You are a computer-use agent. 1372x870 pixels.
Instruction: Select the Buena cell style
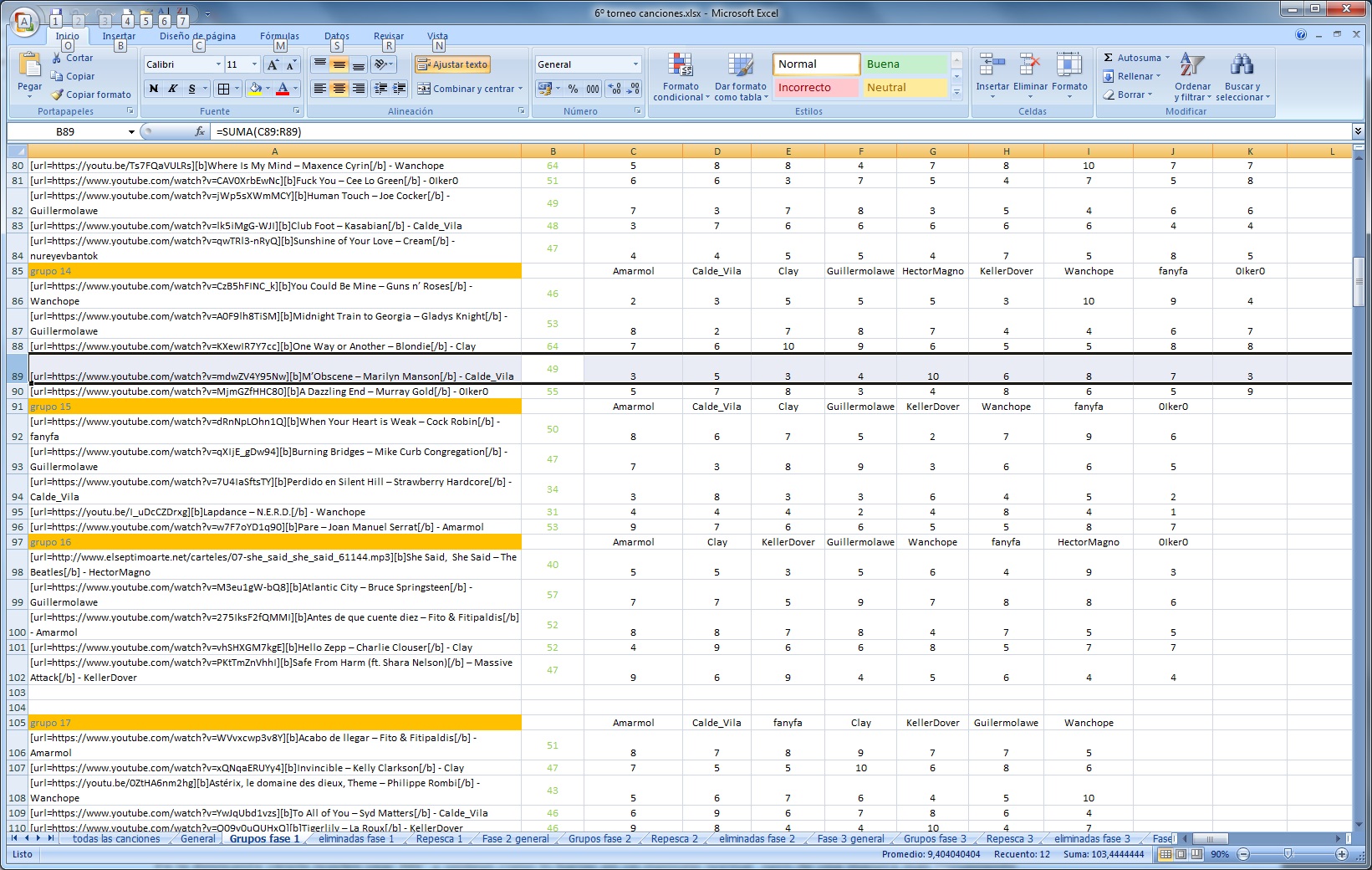tap(905, 64)
